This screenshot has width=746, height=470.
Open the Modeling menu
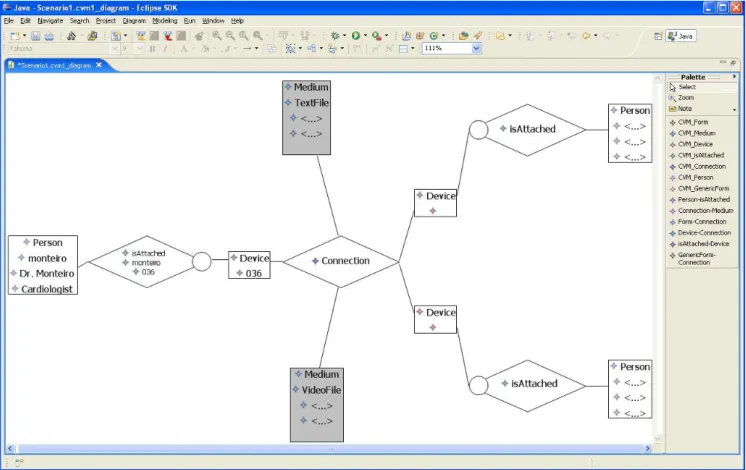165,21
